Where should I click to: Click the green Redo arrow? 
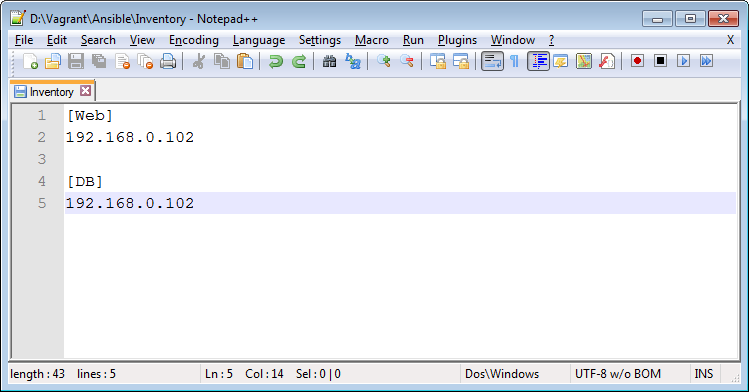299,61
